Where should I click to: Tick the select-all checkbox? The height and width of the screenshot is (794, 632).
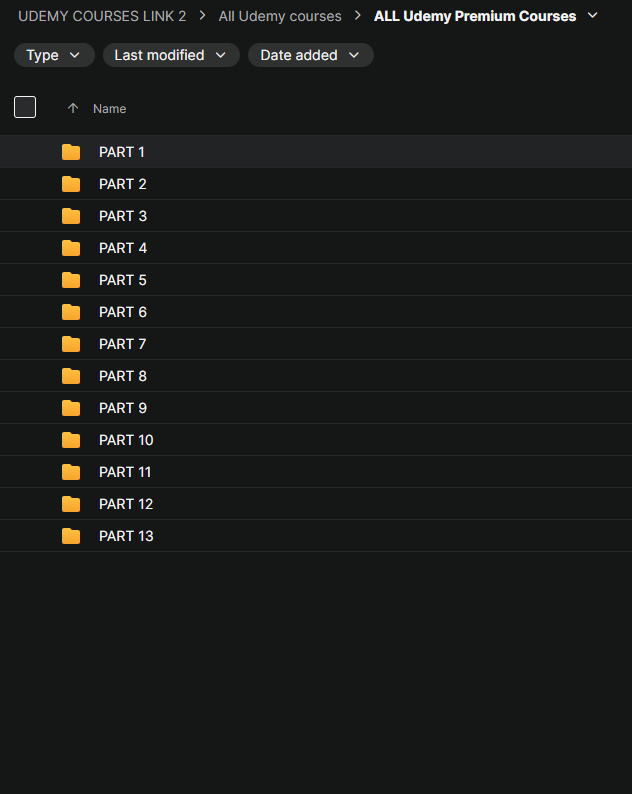point(25,107)
